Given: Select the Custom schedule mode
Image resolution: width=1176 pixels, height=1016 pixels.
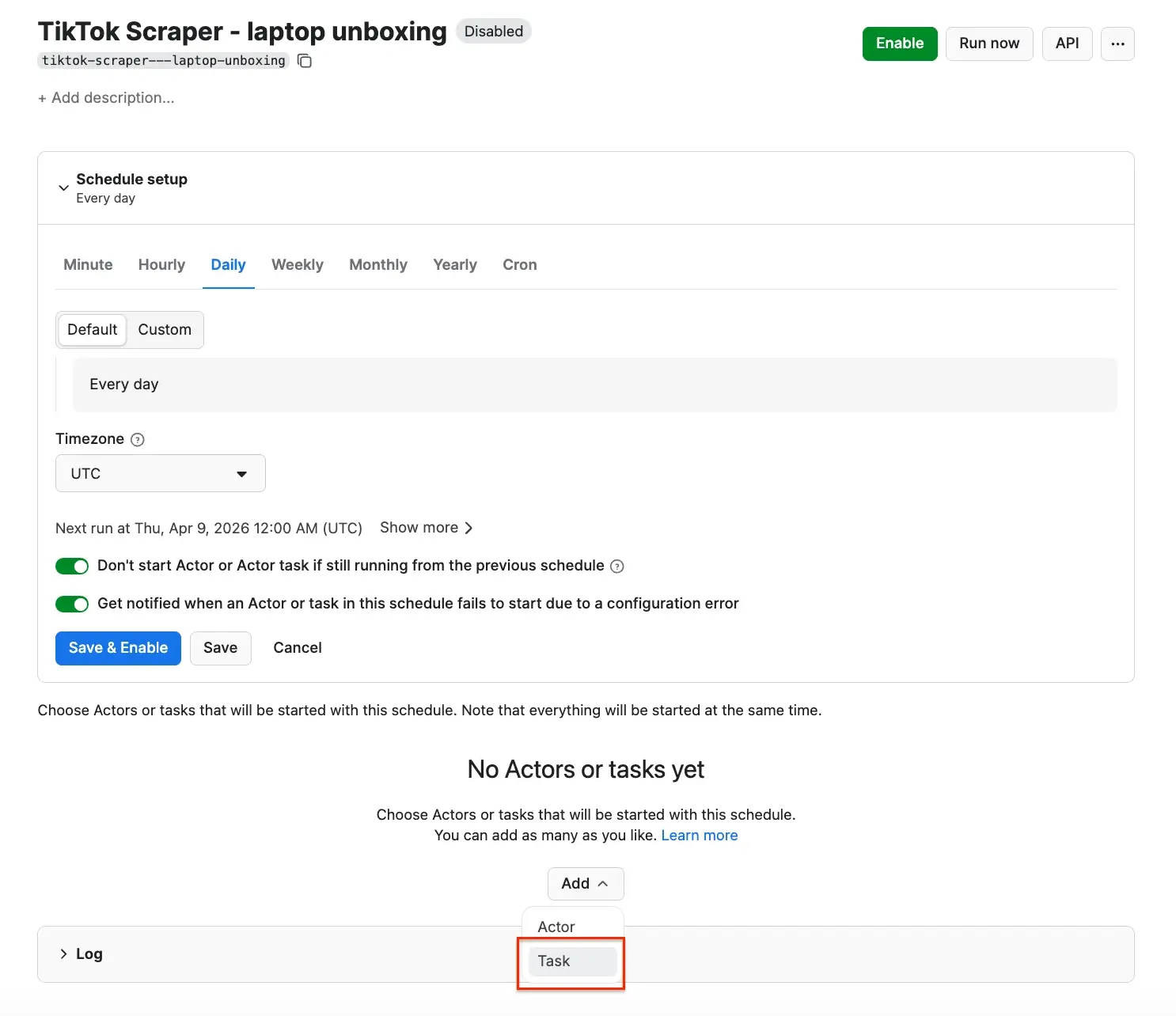Looking at the screenshot, I should click(165, 330).
